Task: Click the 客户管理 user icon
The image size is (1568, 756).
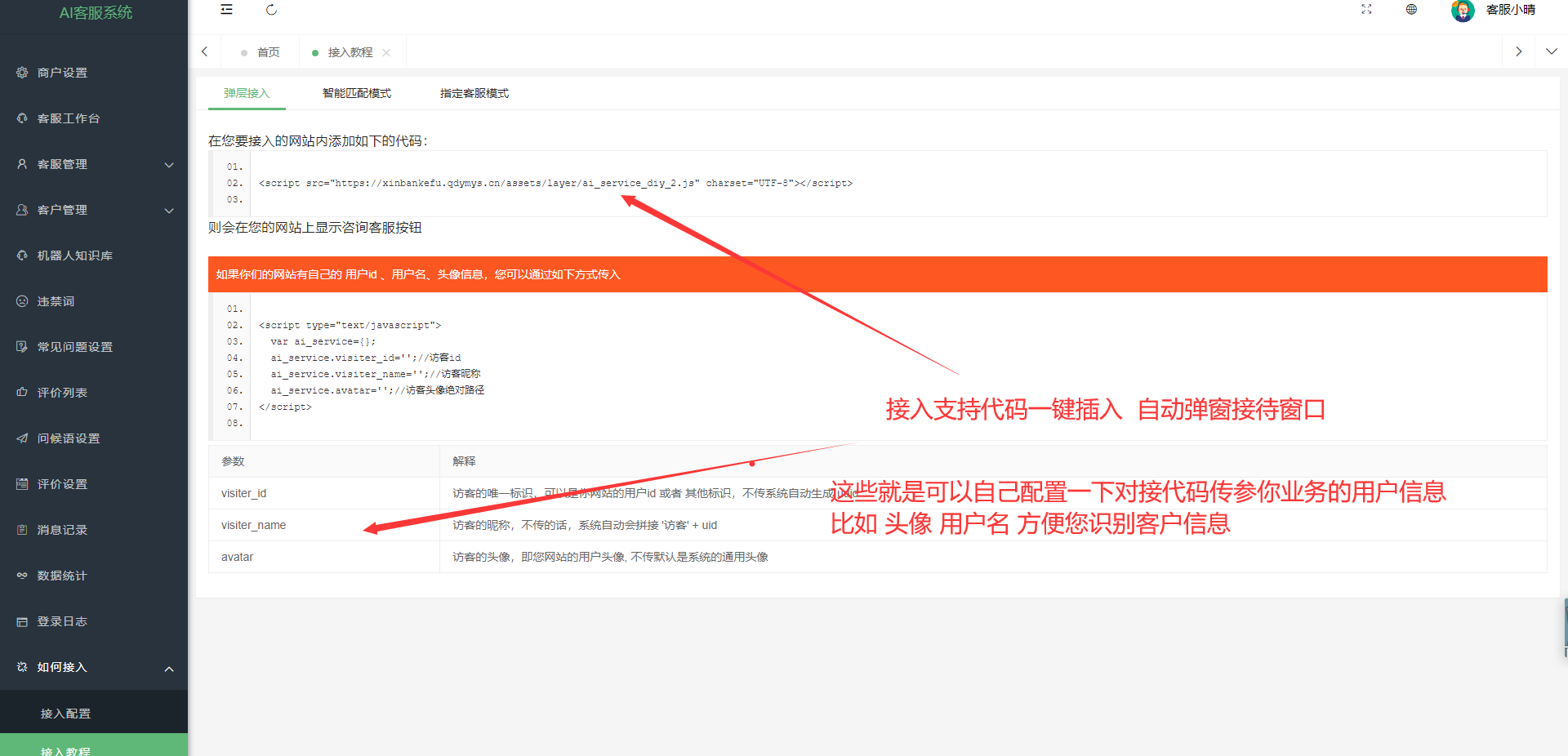Action: tap(22, 210)
